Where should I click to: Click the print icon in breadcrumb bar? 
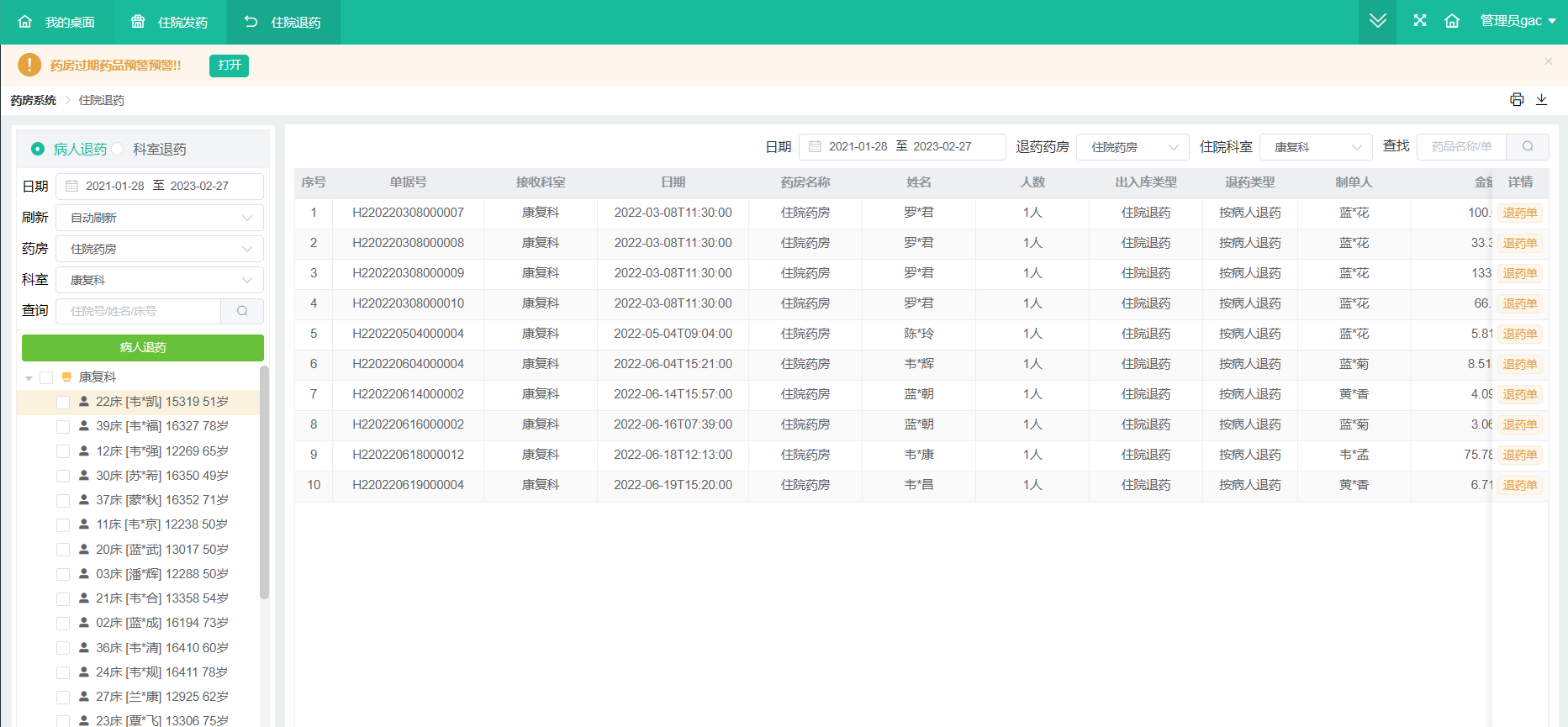[1517, 100]
